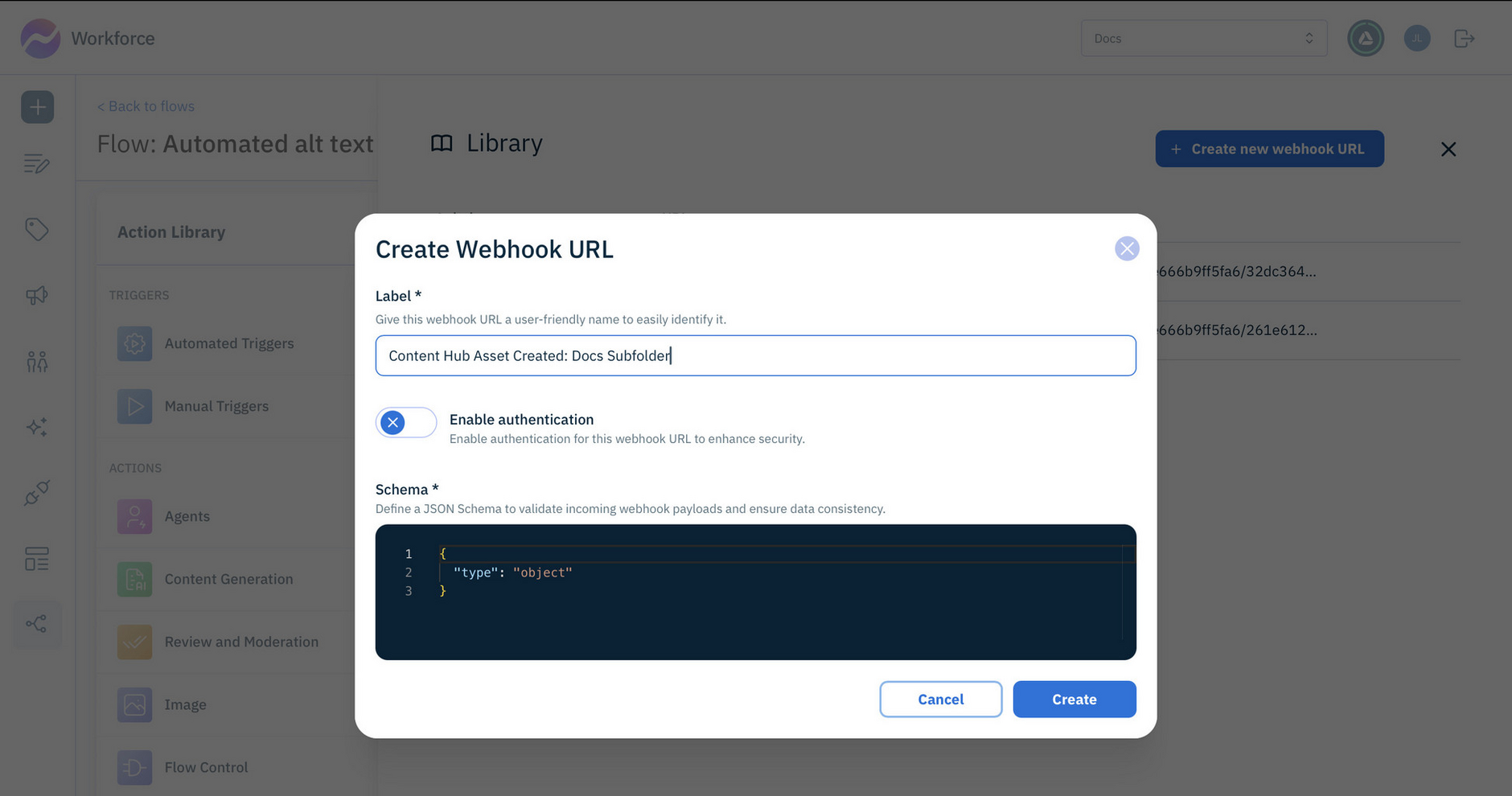Click the Google Drive icon in header
Viewport: 1512px width, 796px height.
click(1365, 38)
